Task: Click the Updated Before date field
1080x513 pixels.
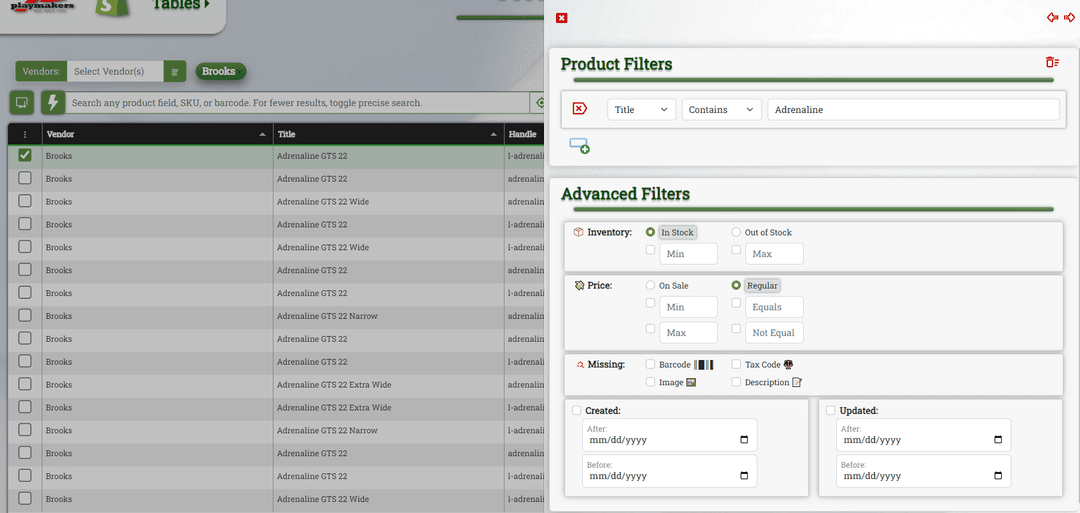Action: click(x=924, y=471)
